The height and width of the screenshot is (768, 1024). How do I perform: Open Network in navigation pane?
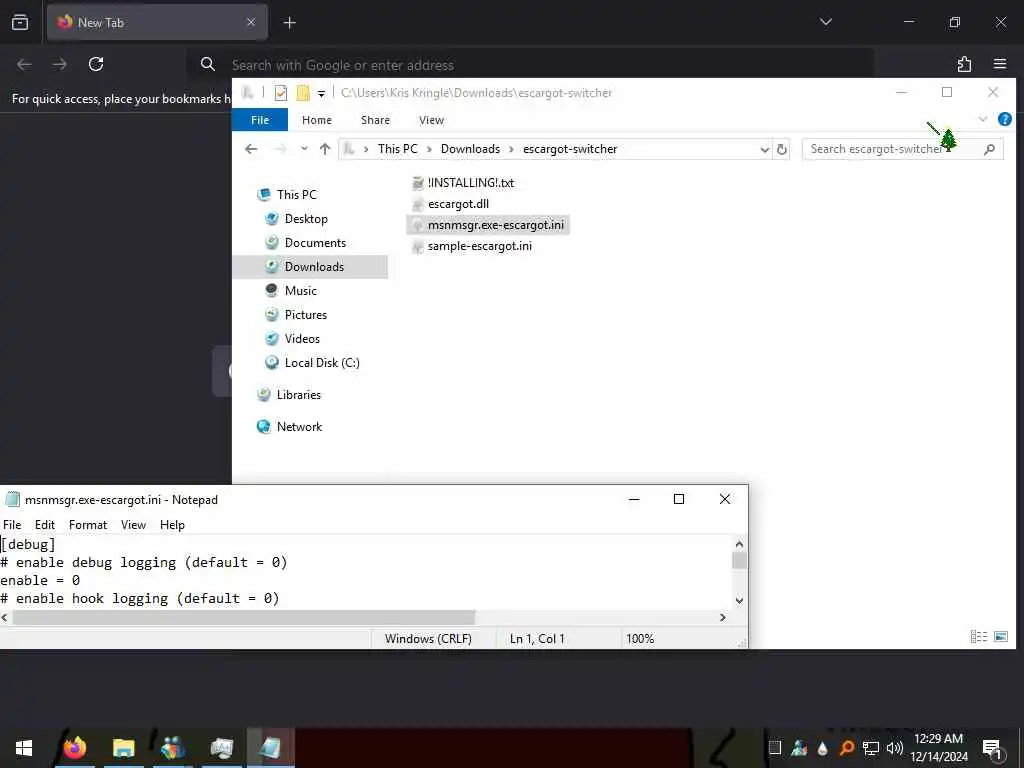[299, 427]
